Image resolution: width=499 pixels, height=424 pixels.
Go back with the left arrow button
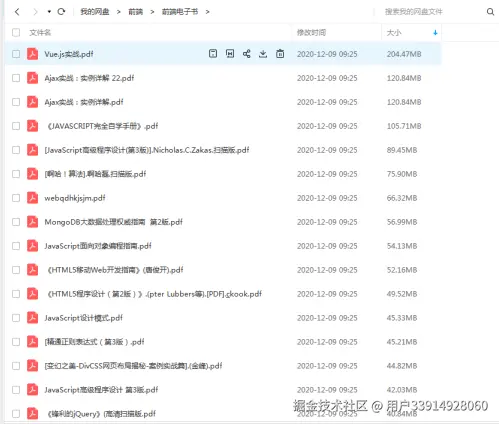17,12
